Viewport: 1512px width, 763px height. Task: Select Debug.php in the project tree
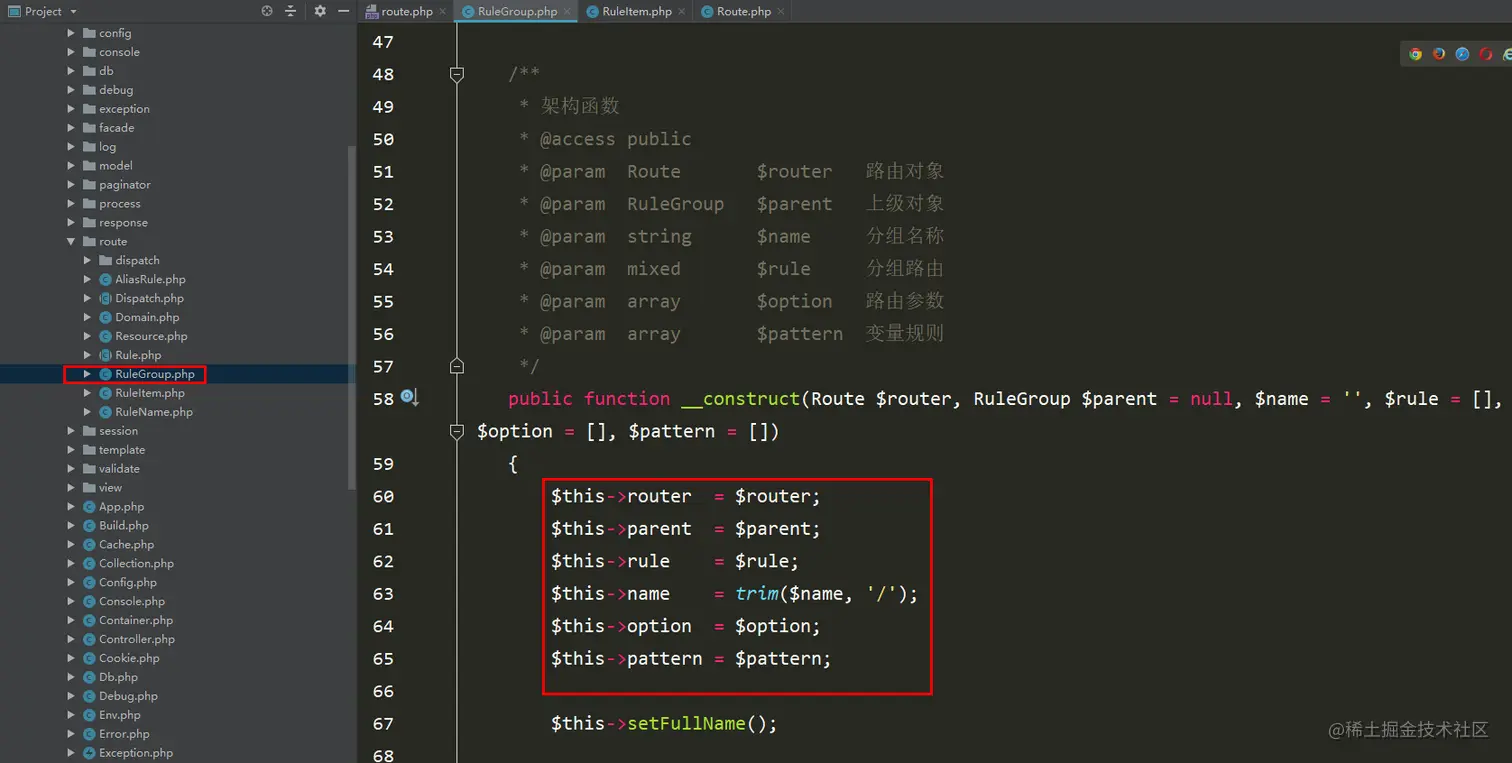point(128,697)
